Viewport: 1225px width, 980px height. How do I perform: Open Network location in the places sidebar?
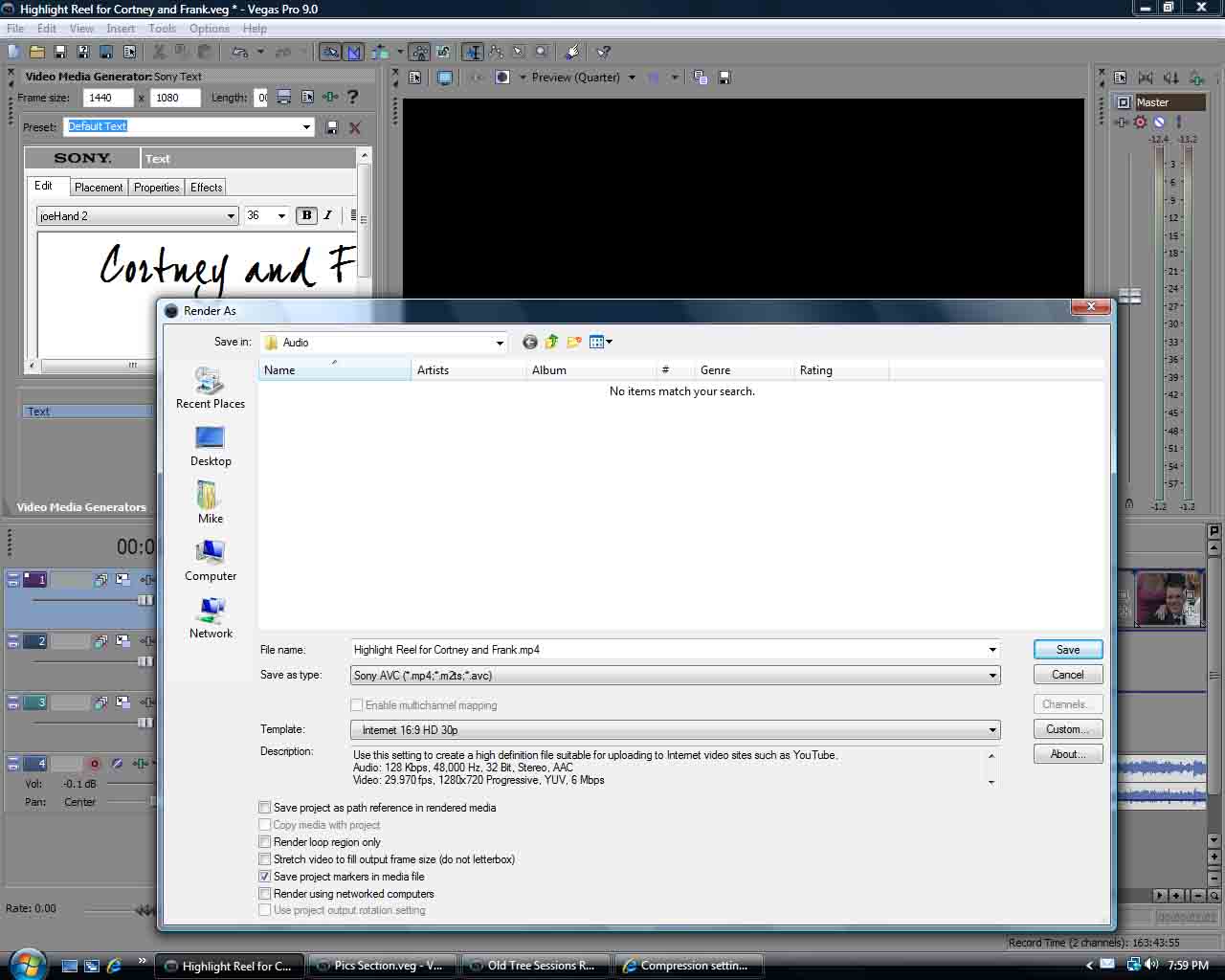pos(211,618)
